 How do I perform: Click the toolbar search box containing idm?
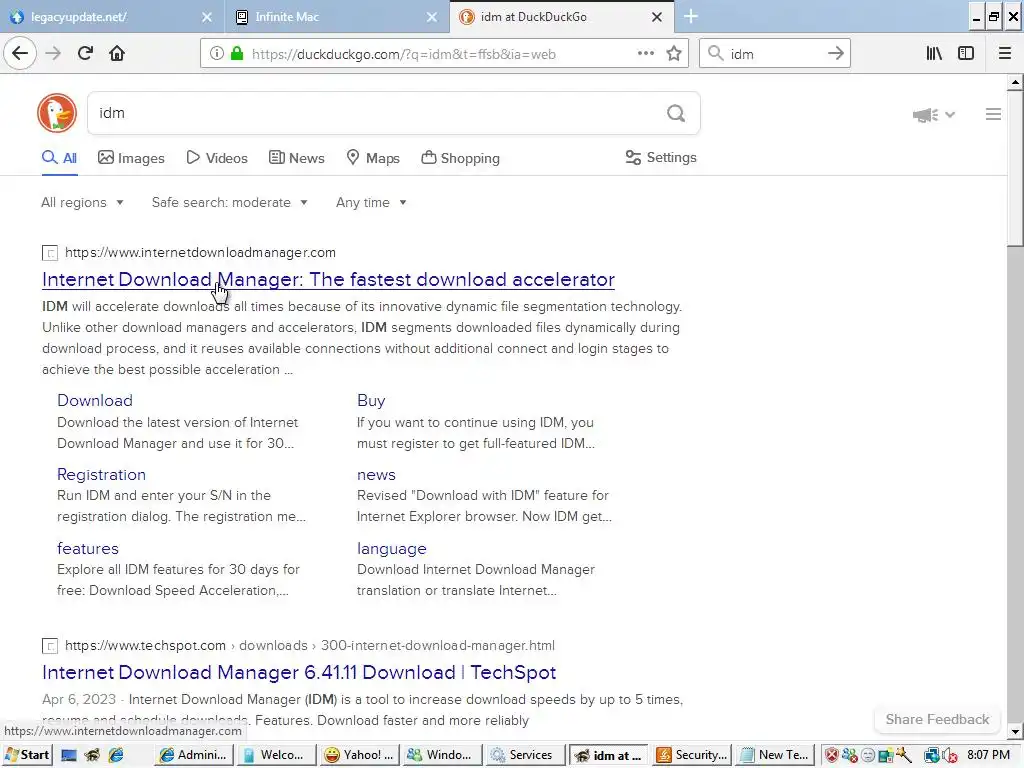pyautogui.click(x=775, y=54)
